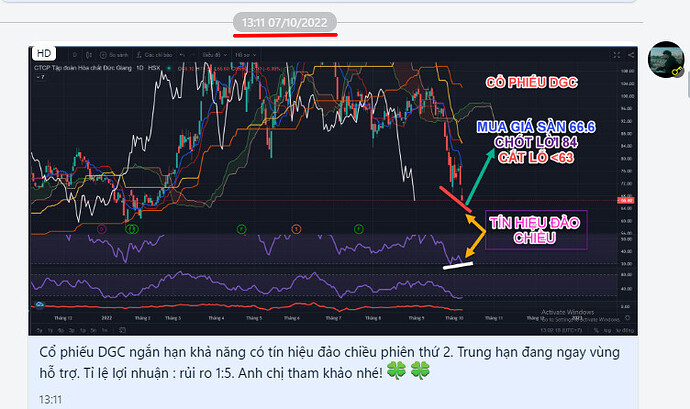
Task: Collapse the indicator legend toggle showing 7
Action: 40,77
